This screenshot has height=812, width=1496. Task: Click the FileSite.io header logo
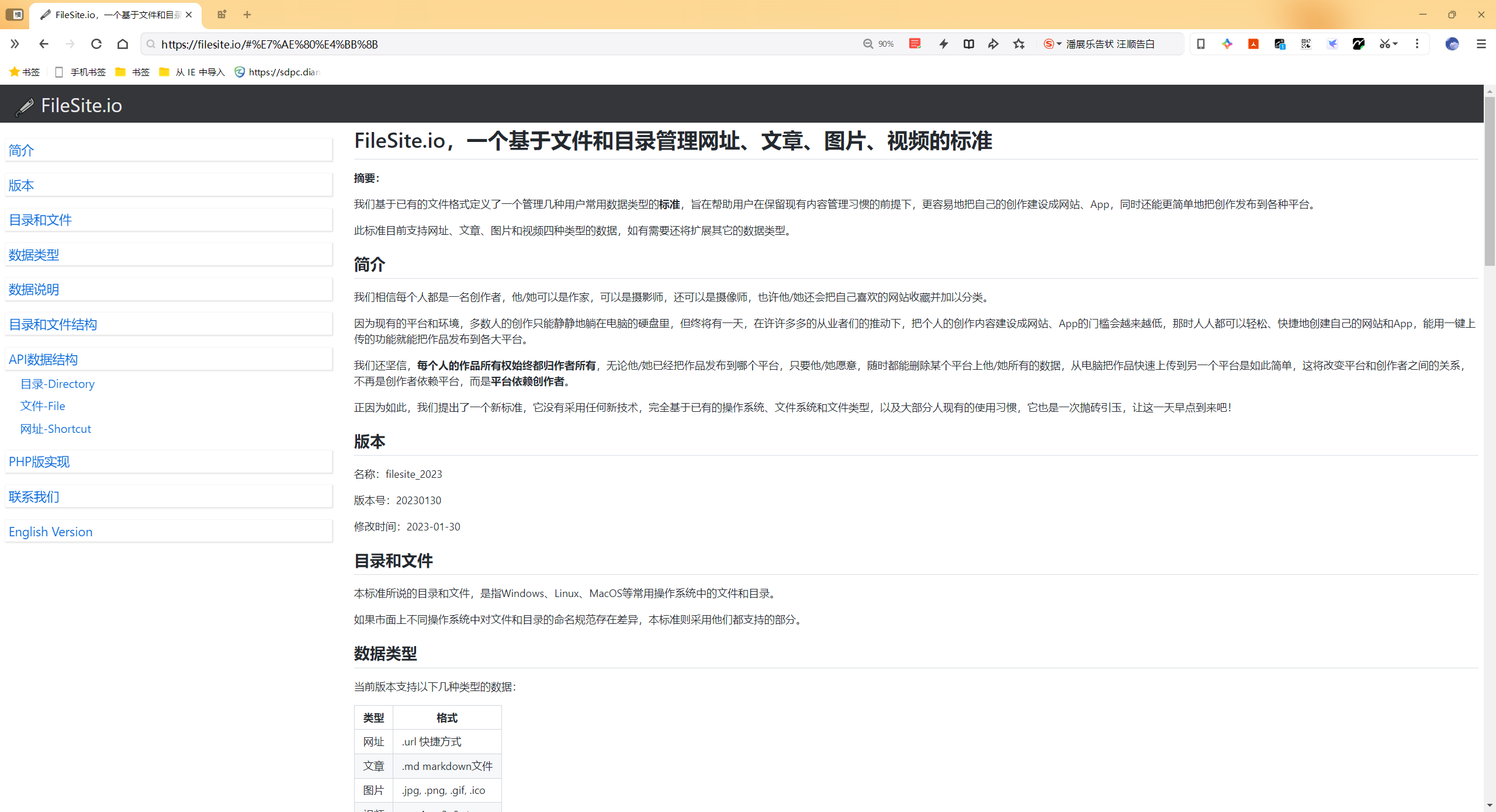coord(69,105)
